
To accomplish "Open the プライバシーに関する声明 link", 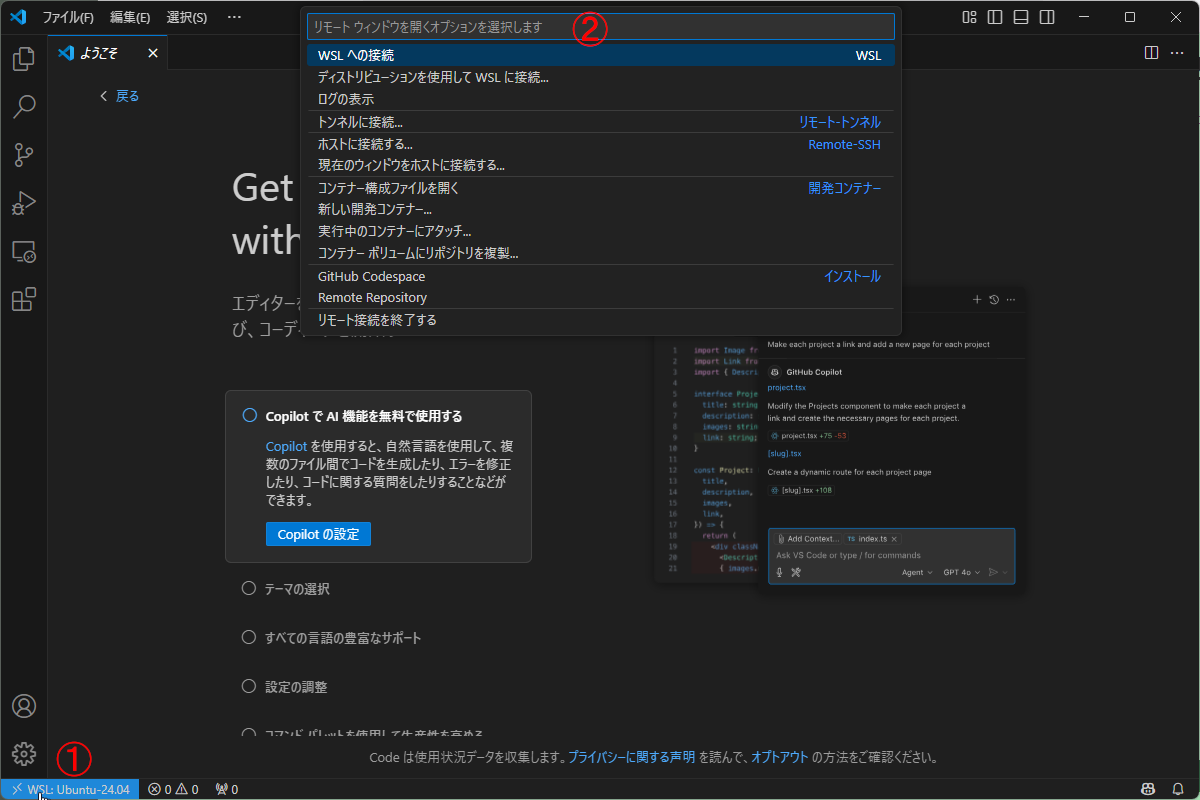I will coord(631,757).
